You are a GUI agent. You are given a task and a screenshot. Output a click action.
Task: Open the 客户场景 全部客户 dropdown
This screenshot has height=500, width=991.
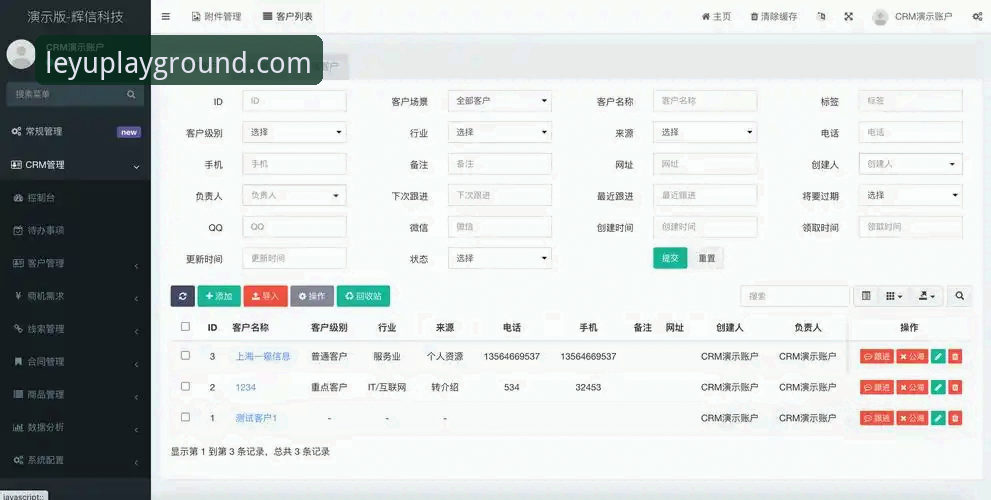[x=499, y=101]
